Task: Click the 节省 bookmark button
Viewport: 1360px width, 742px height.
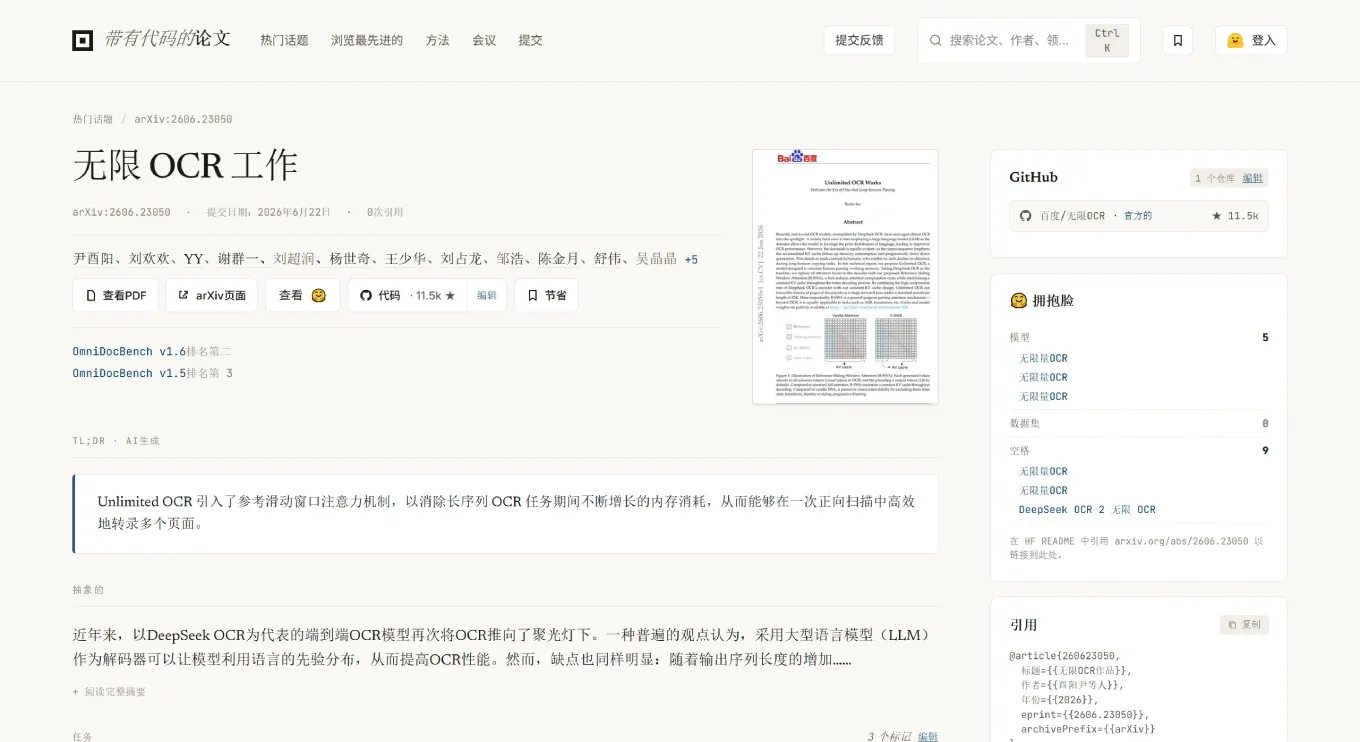Action: [x=546, y=295]
